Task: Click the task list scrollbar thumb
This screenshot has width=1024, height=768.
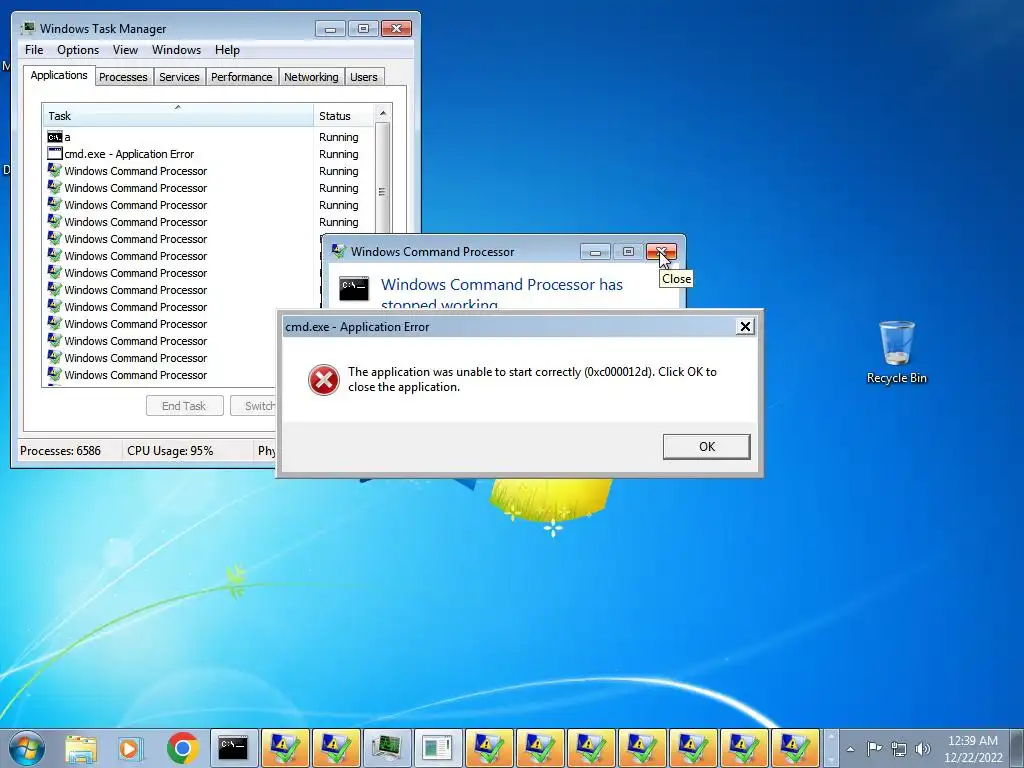Action: [383, 179]
